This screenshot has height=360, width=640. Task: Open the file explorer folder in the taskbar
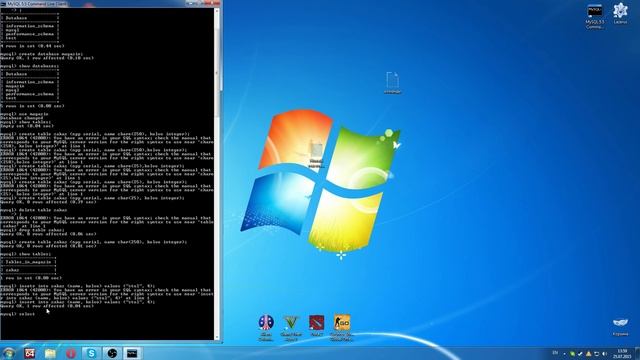[50, 353]
